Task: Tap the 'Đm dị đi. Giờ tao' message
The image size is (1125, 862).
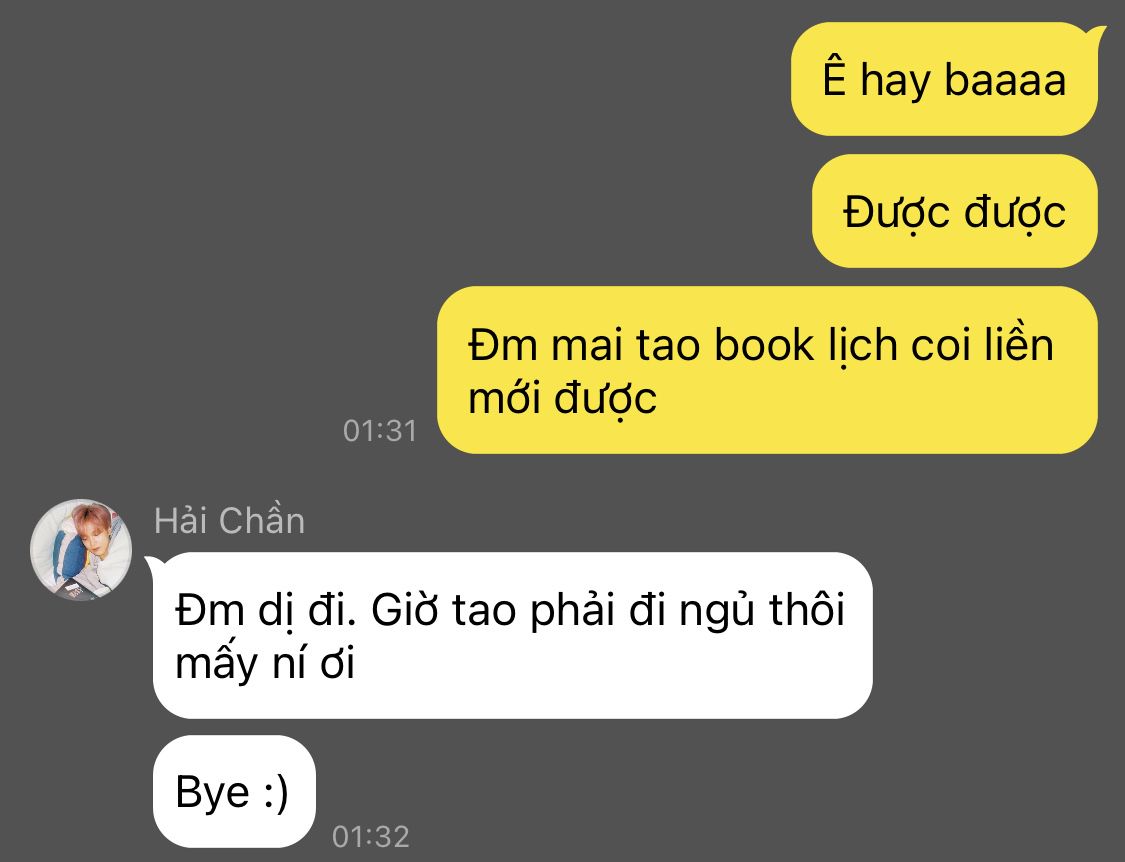Action: tap(512, 635)
